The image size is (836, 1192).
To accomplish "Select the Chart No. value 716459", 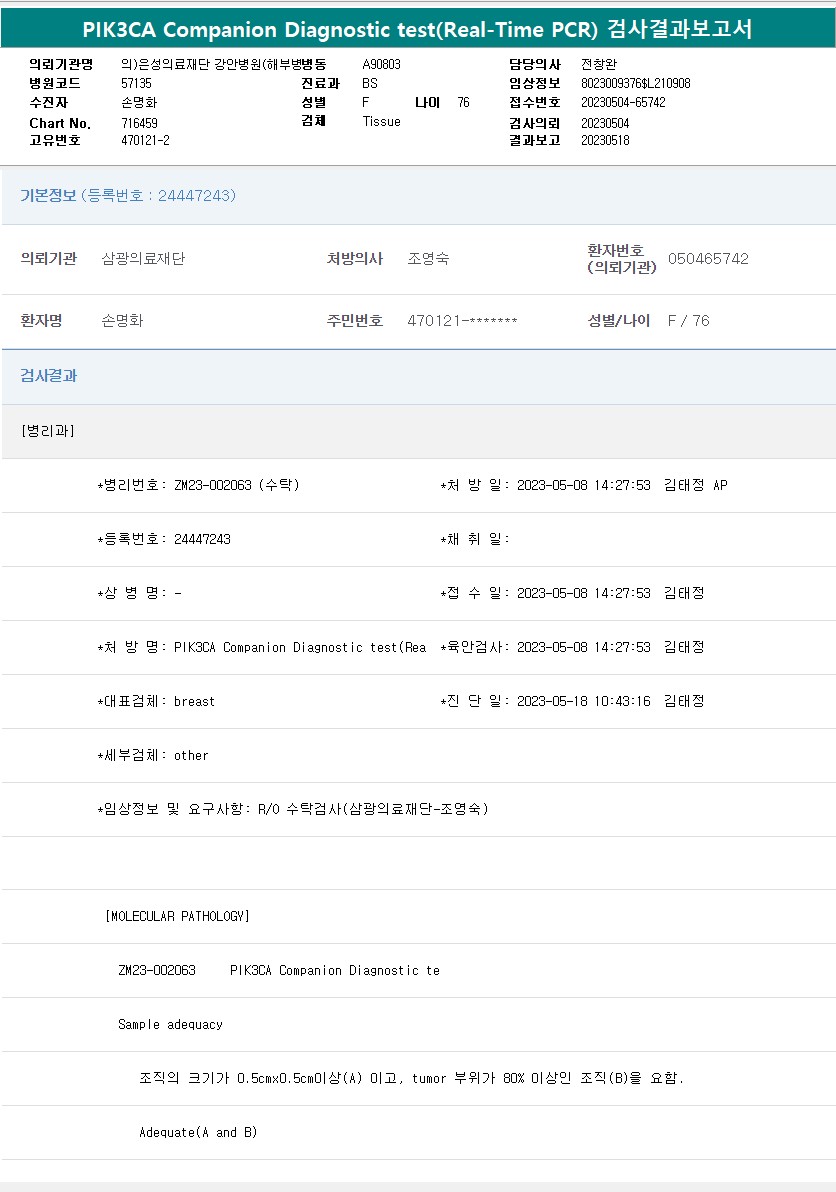I will [x=139, y=123].
